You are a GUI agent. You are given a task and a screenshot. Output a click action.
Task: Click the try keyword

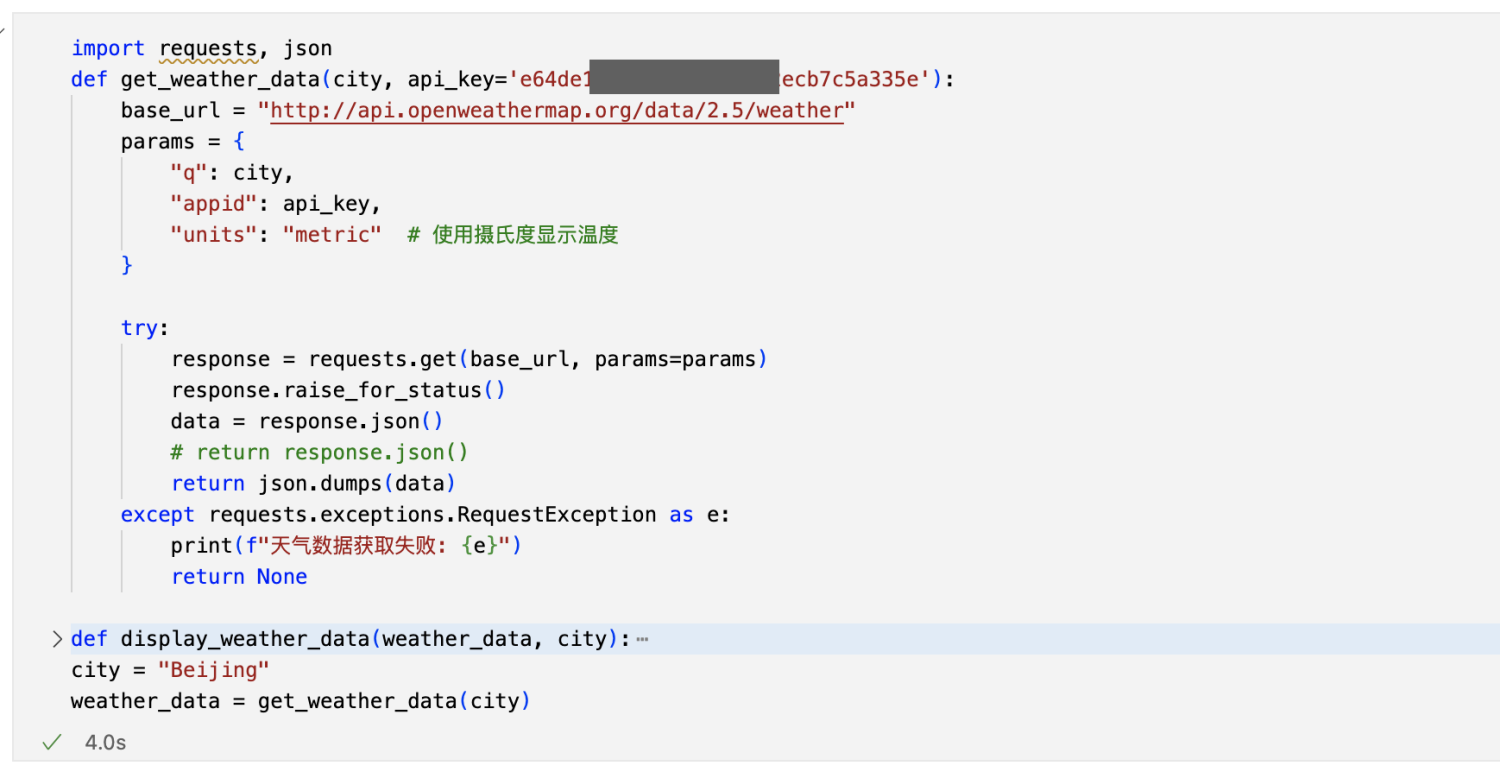[139, 328]
